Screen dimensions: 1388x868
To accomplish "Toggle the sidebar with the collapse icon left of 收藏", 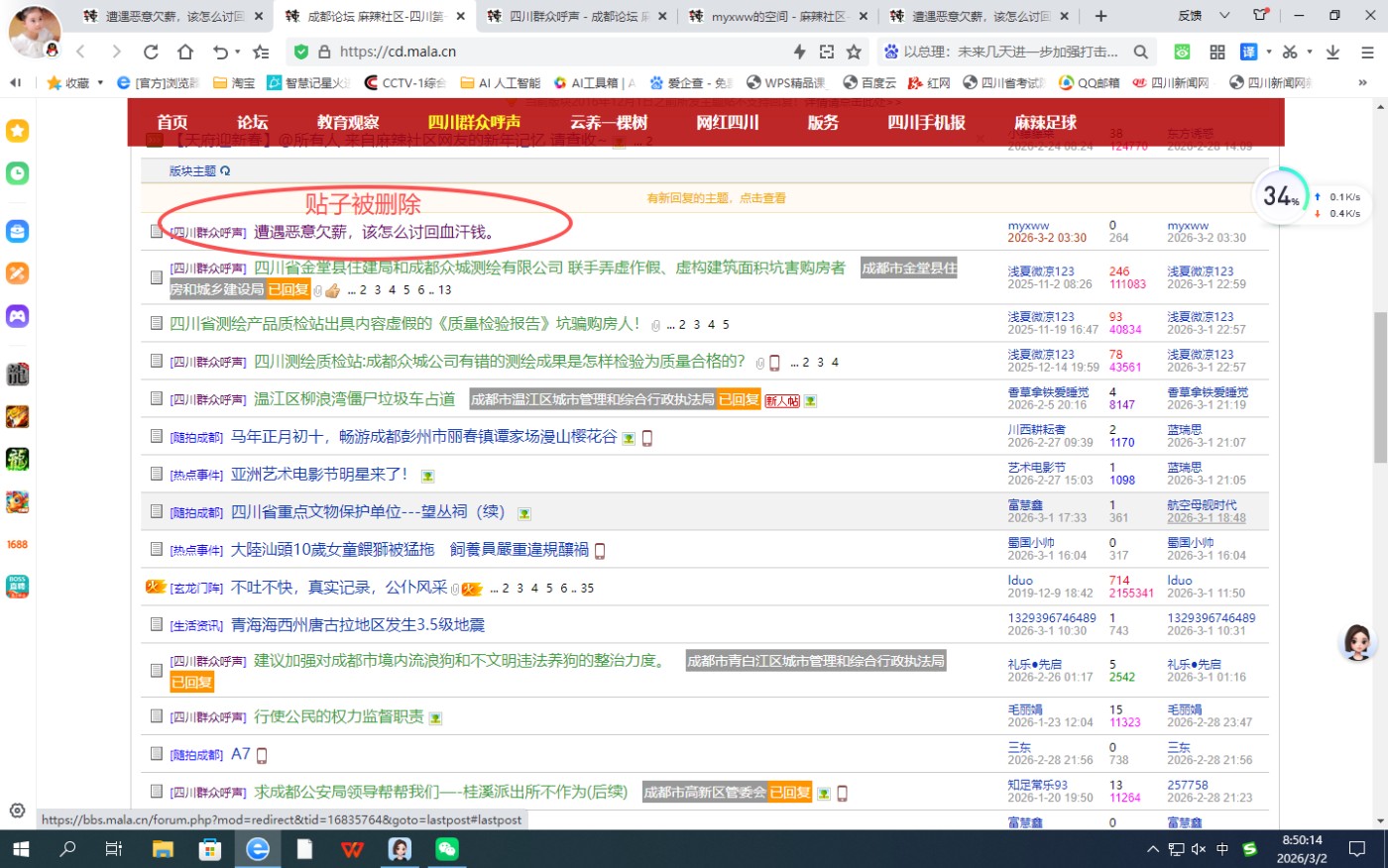I will click(16, 83).
